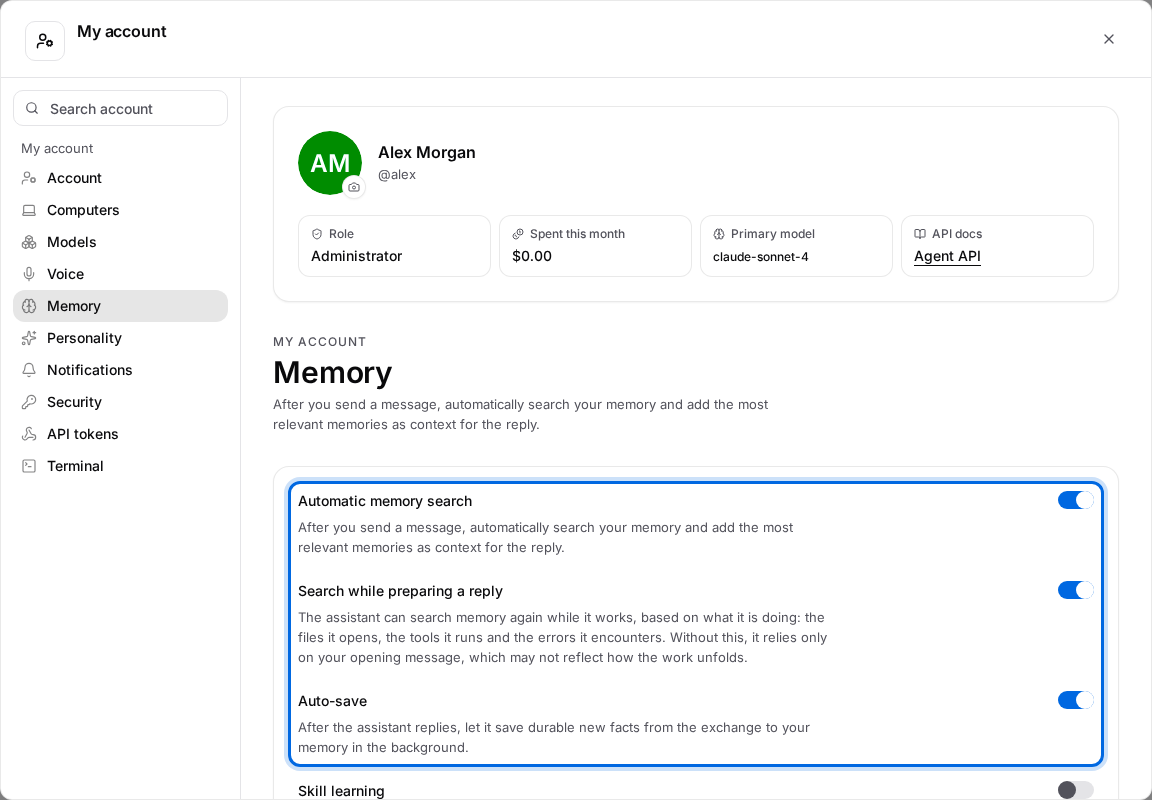Switch to Voice settings
1152x800 pixels.
click(x=120, y=274)
